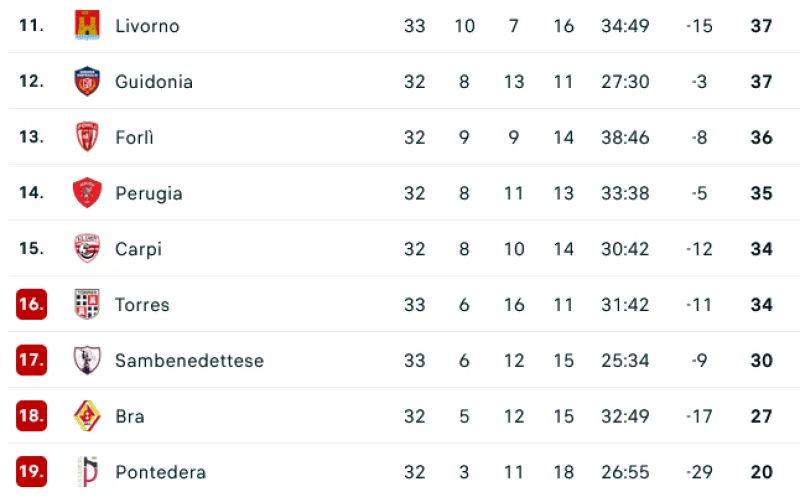
Task: Click the Pontedera team logo
Action: (x=88, y=472)
